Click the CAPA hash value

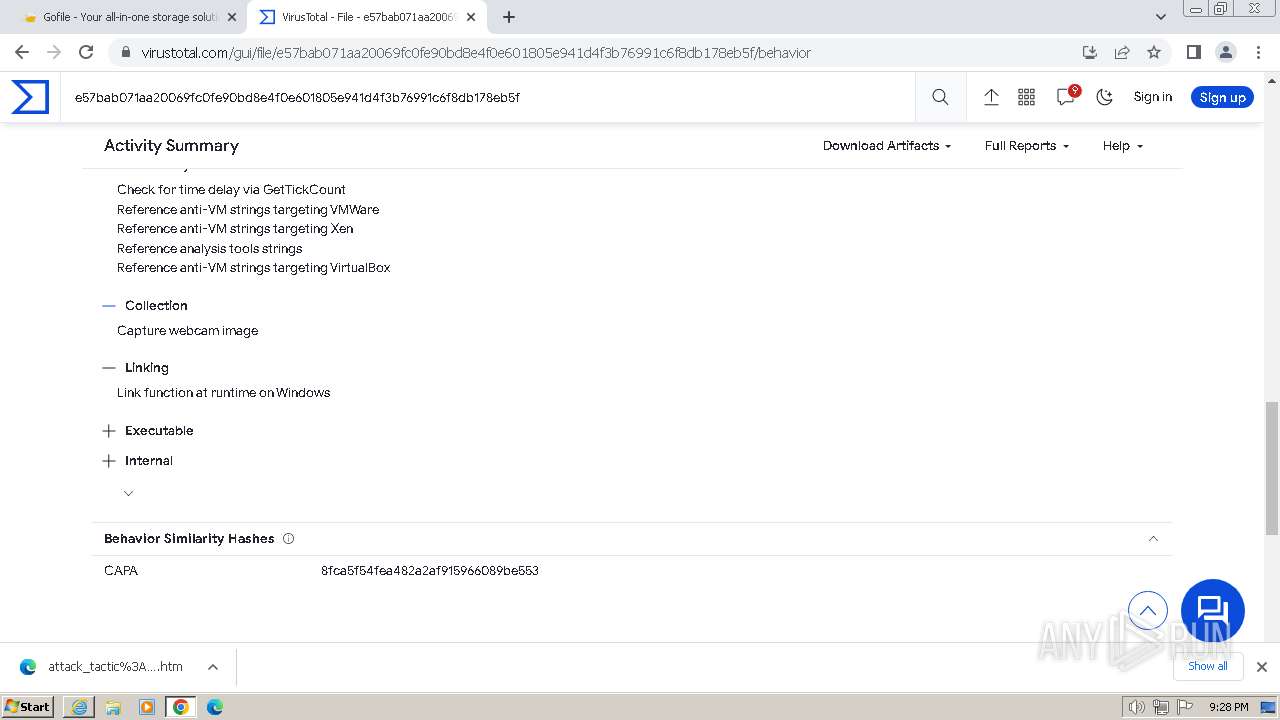(430, 571)
